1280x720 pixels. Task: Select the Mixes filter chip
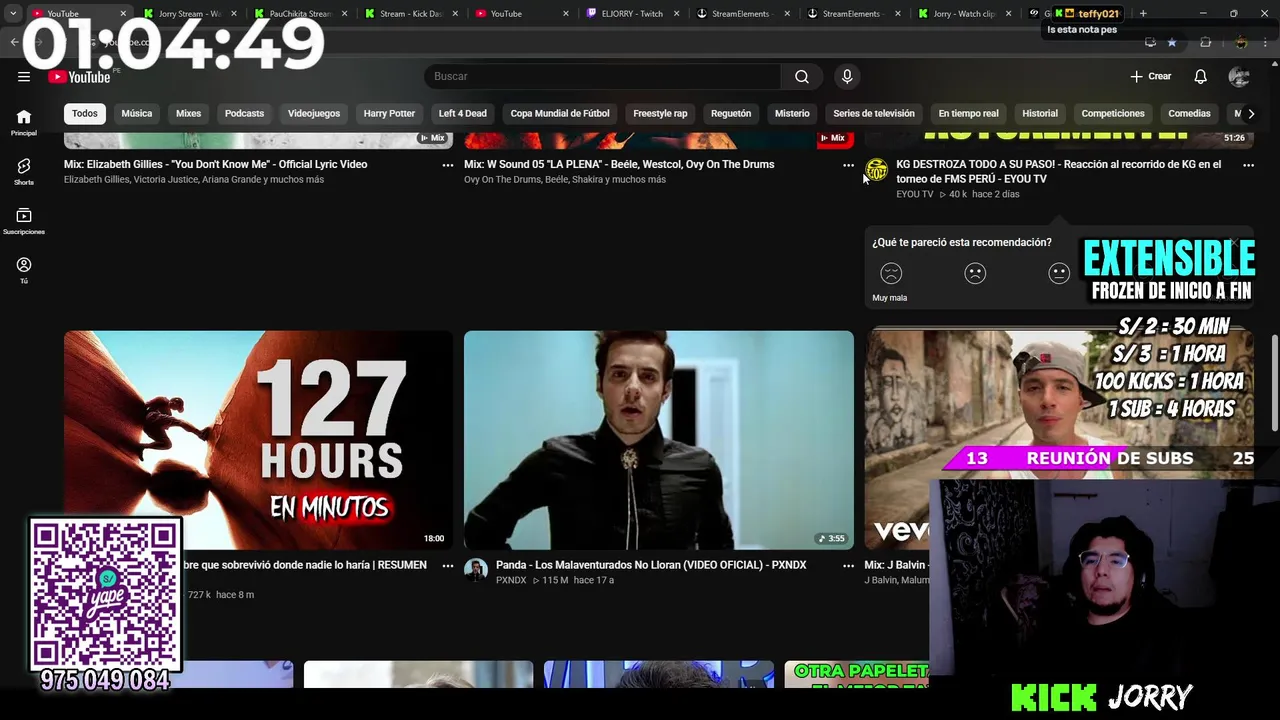click(189, 113)
